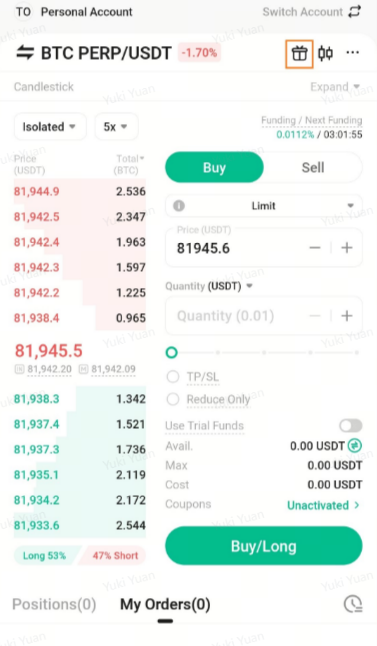Click the Switch Account arrows icon
The image size is (377, 646).
point(355,12)
